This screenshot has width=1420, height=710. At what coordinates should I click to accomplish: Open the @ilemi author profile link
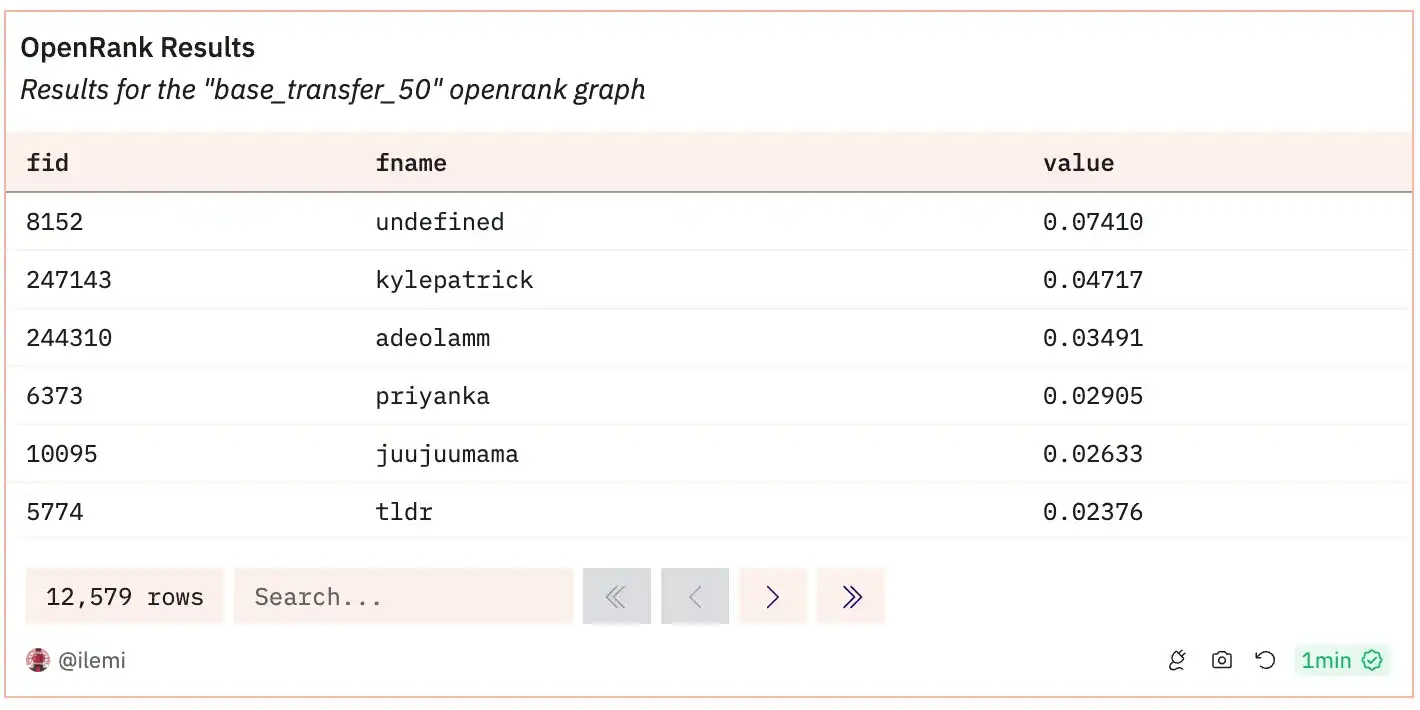click(x=91, y=660)
